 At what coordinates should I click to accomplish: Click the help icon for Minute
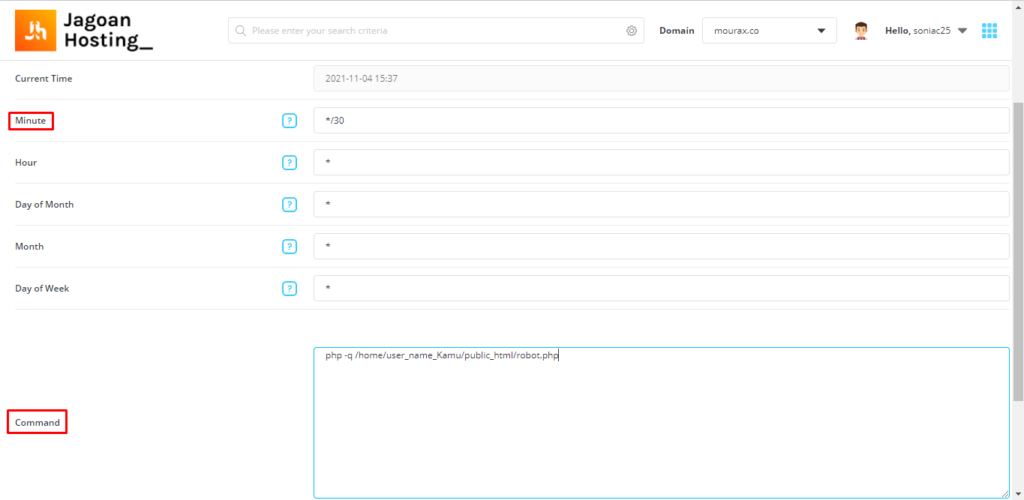(290, 121)
